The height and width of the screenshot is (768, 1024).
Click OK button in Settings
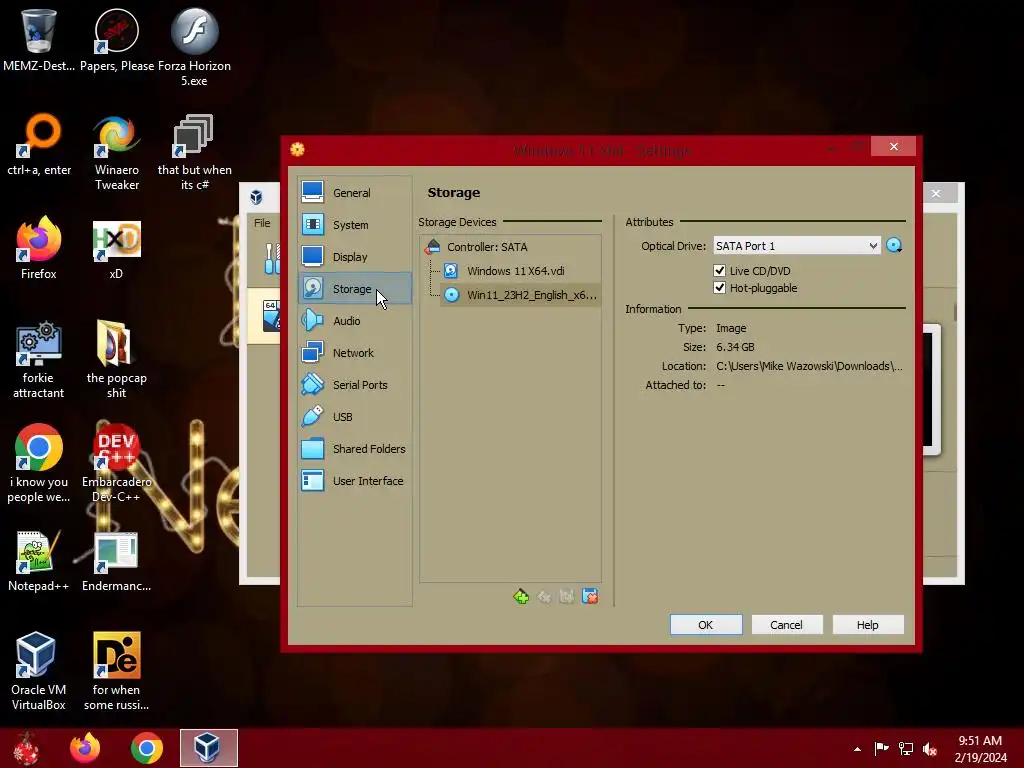pos(705,625)
